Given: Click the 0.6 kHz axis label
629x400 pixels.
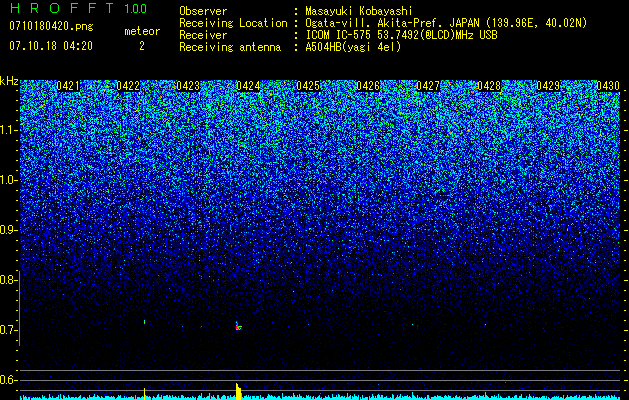Looking at the screenshot, I should (x=8, y=380).
